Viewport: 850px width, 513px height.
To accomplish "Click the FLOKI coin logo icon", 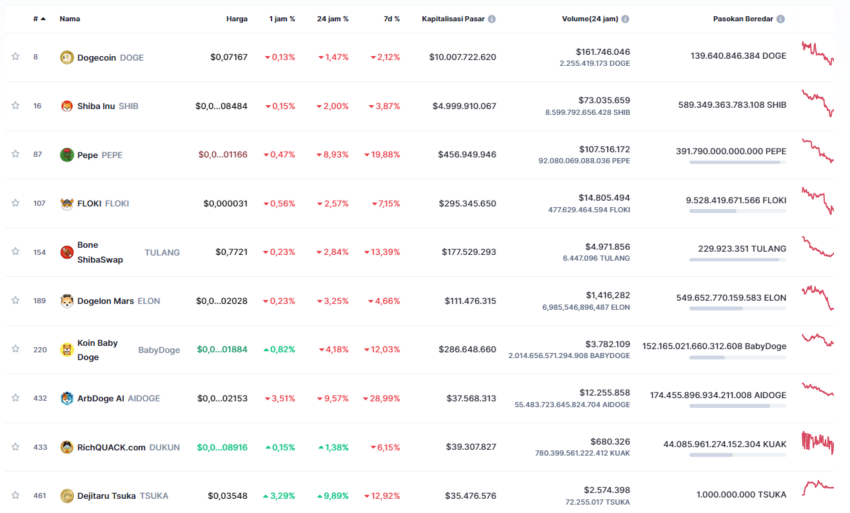I will pyautogui.click(x=67, y=204).
